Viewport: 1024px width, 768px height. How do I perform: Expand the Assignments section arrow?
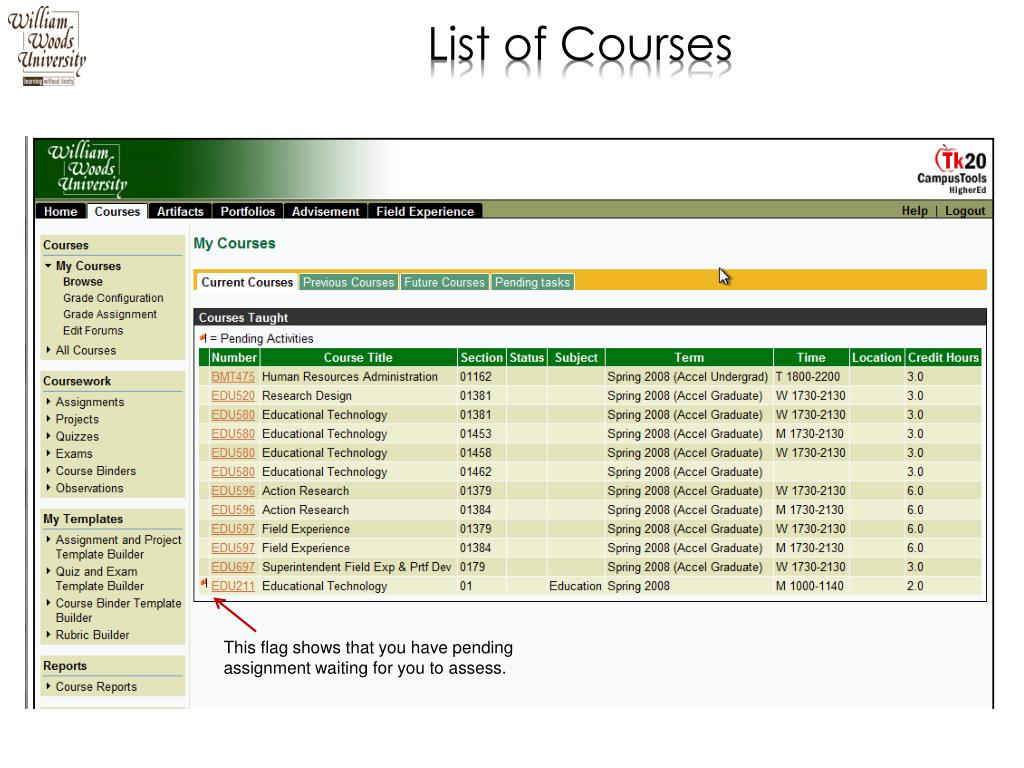click(x=48, y=402)
